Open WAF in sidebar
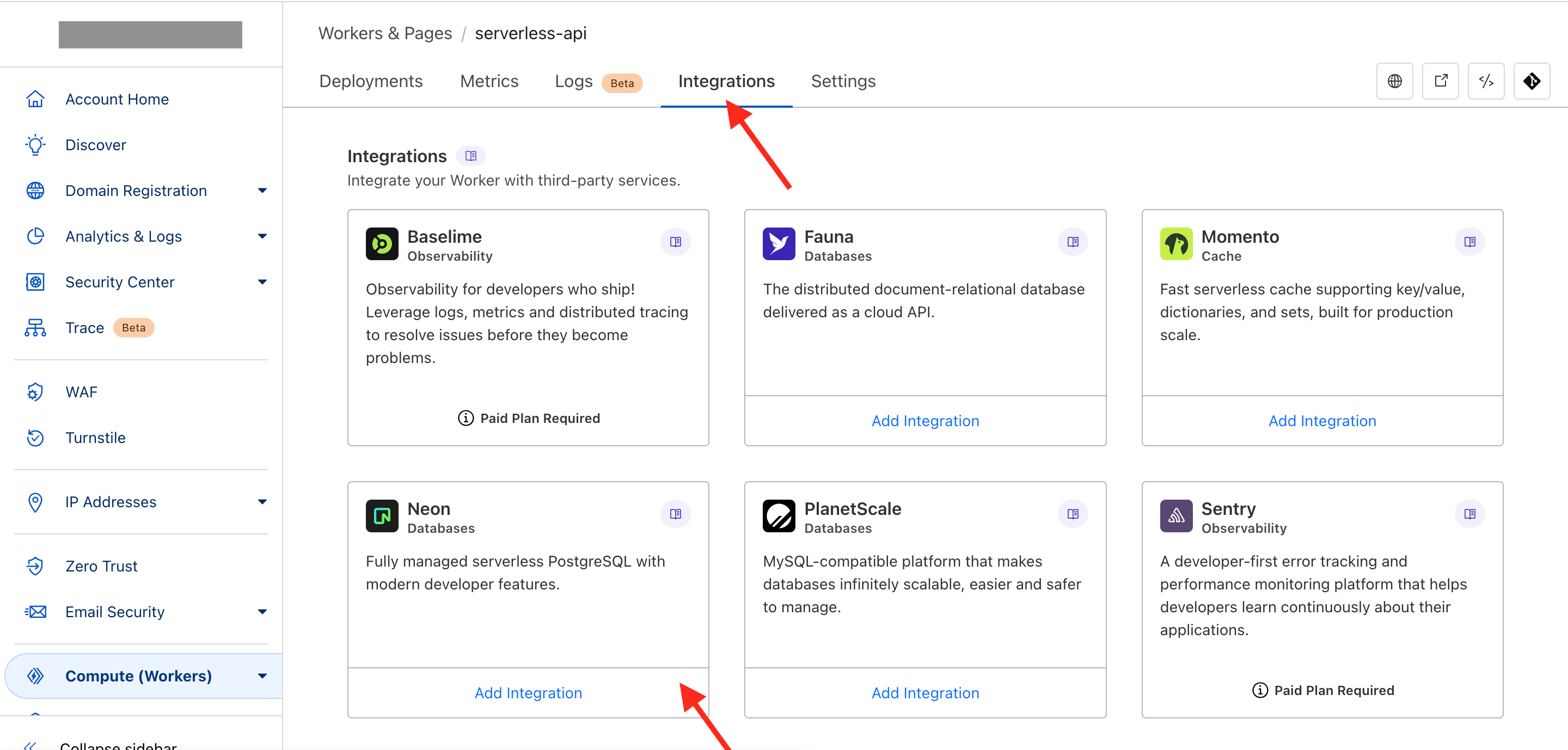The image size is (1568, 750). tap(81, 392)
